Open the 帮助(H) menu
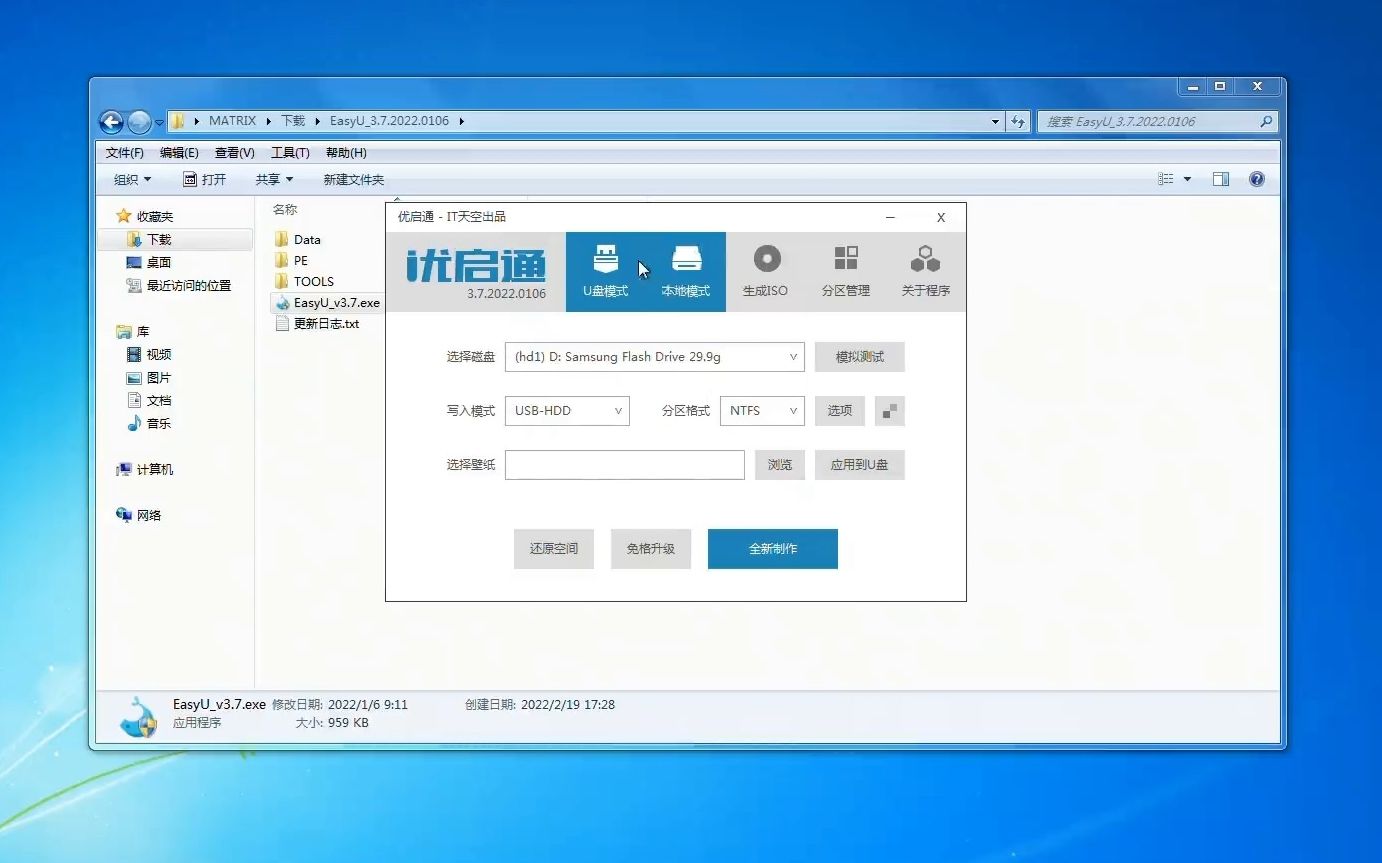 [x=346, y=153]
